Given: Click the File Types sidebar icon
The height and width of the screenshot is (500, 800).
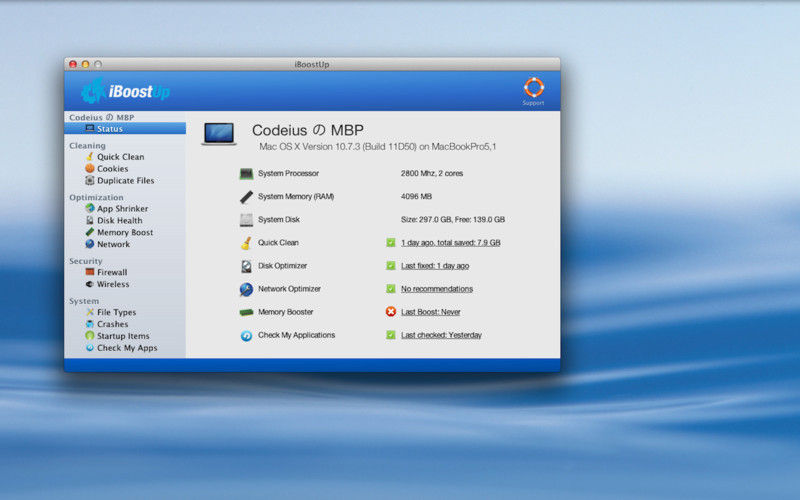Looking at the screenshot, I should pyautogui.click(x=90, y=312).
